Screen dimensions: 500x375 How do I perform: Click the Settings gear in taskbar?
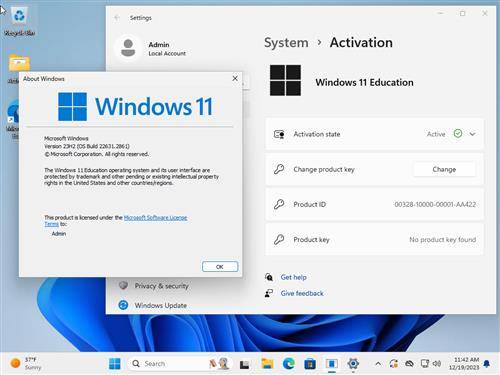coord(353,364)
